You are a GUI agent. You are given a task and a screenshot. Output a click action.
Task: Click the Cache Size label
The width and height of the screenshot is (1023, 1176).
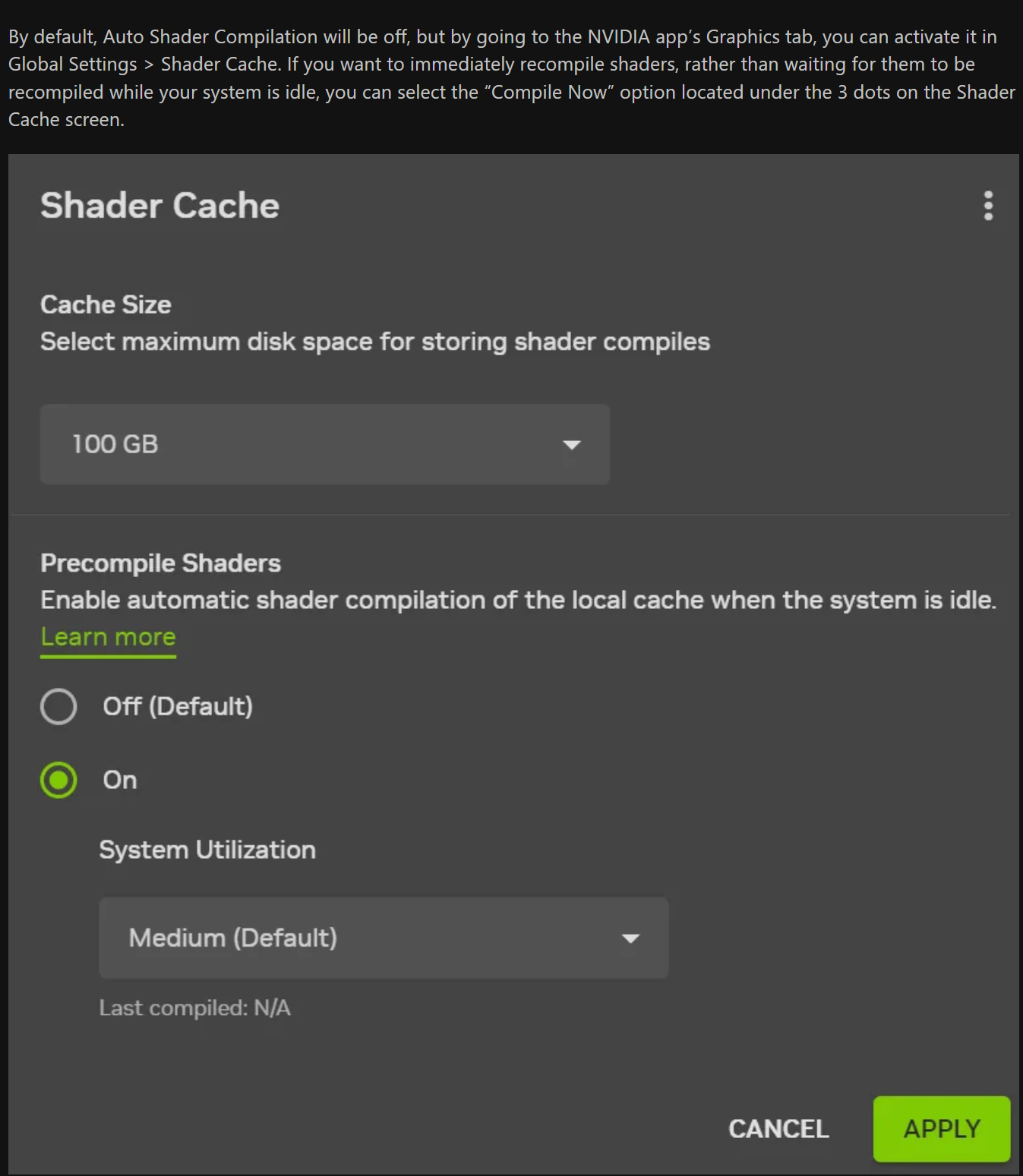tap(106, 304)
